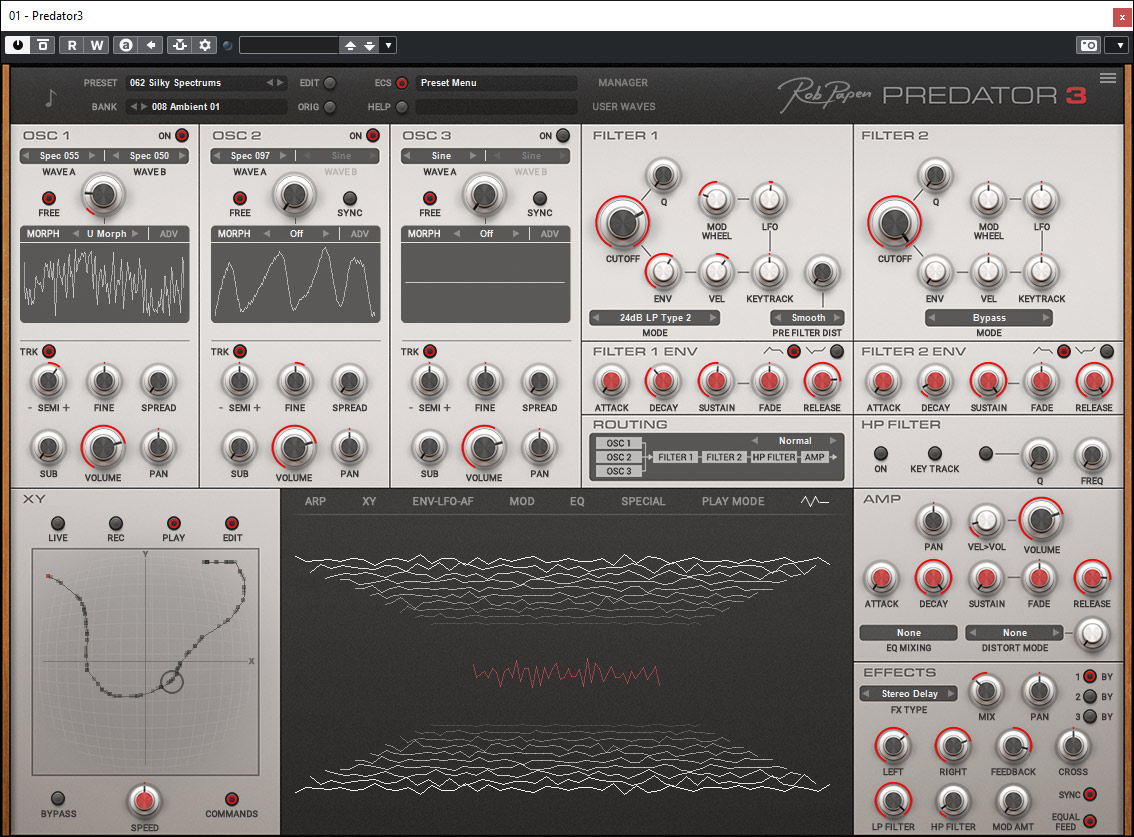Viewport: 1134px width, 837px height.
Task: Switch to the ARP tab
Action: click(x=315, y=501)
